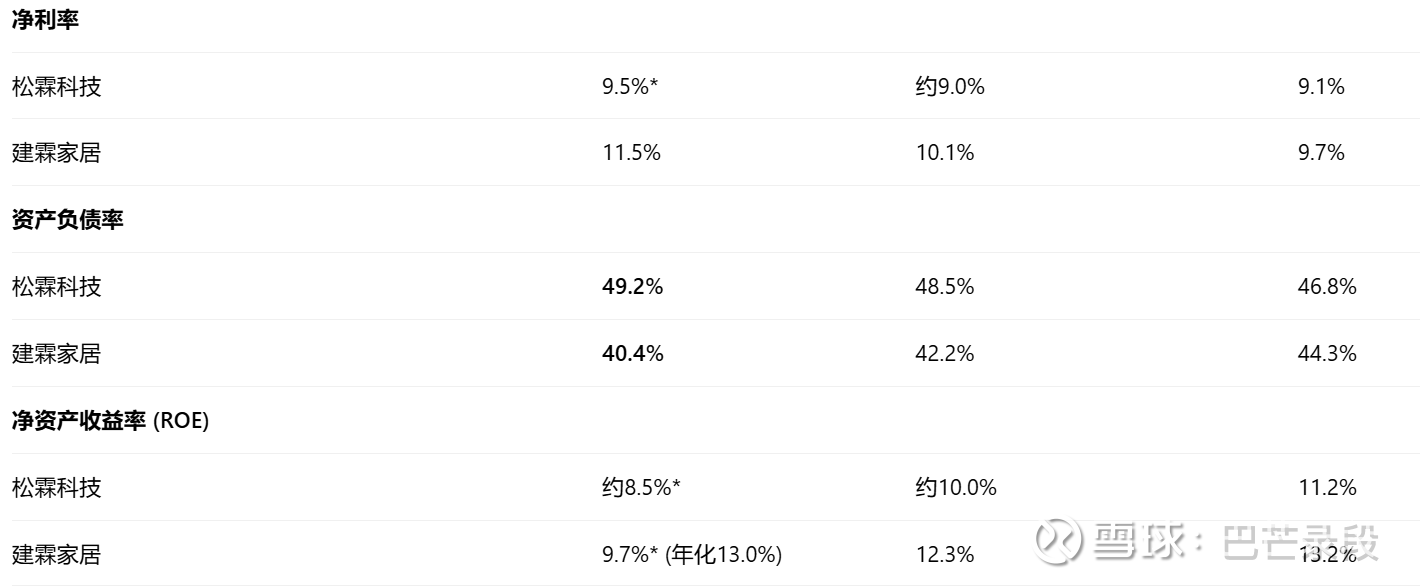Select 建霖家居 under 资产负债率

point(57,354)
